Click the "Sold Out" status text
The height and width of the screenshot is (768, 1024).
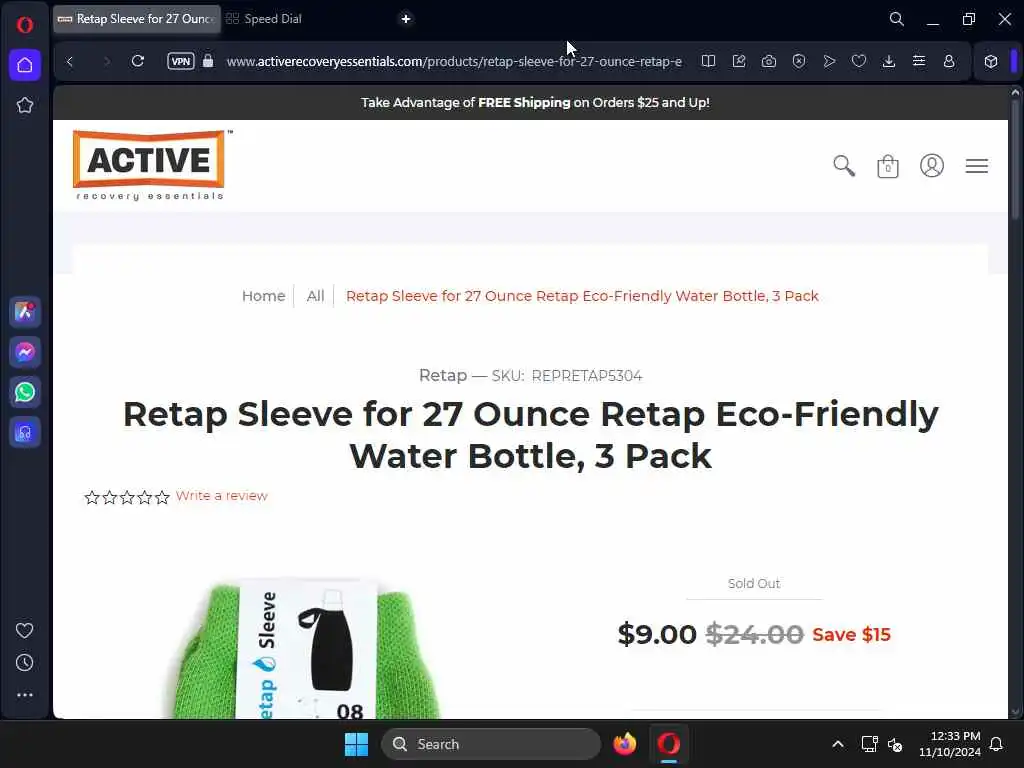click(x=754, y=583)
